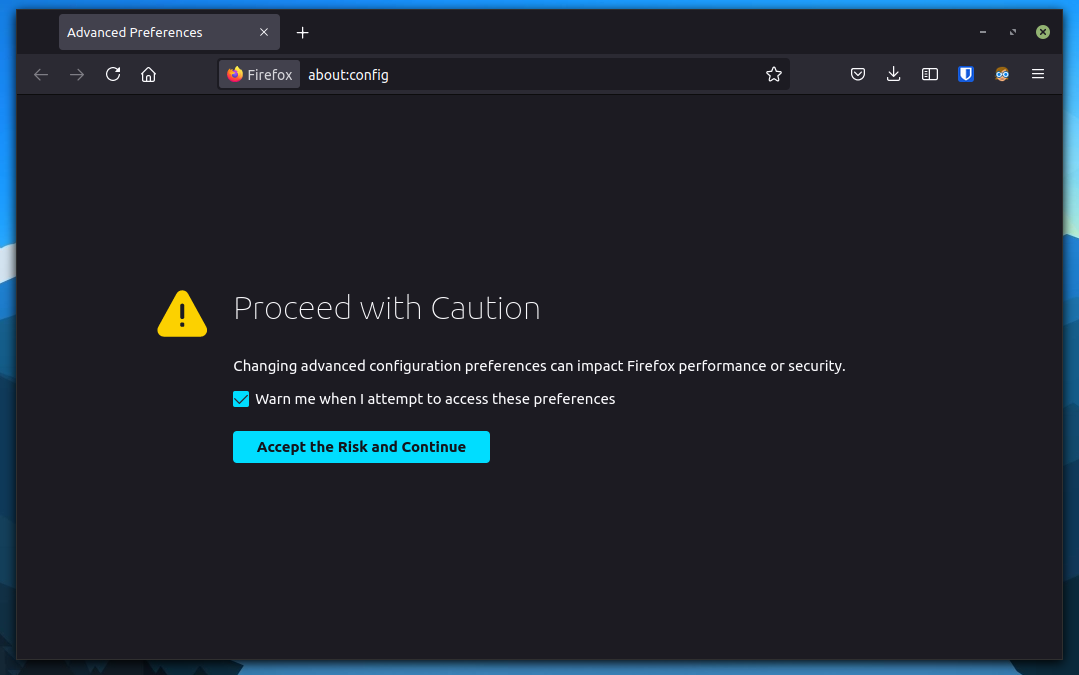Click Accept the Risk and Continue

pyautogui.click(x=361, y=447)
